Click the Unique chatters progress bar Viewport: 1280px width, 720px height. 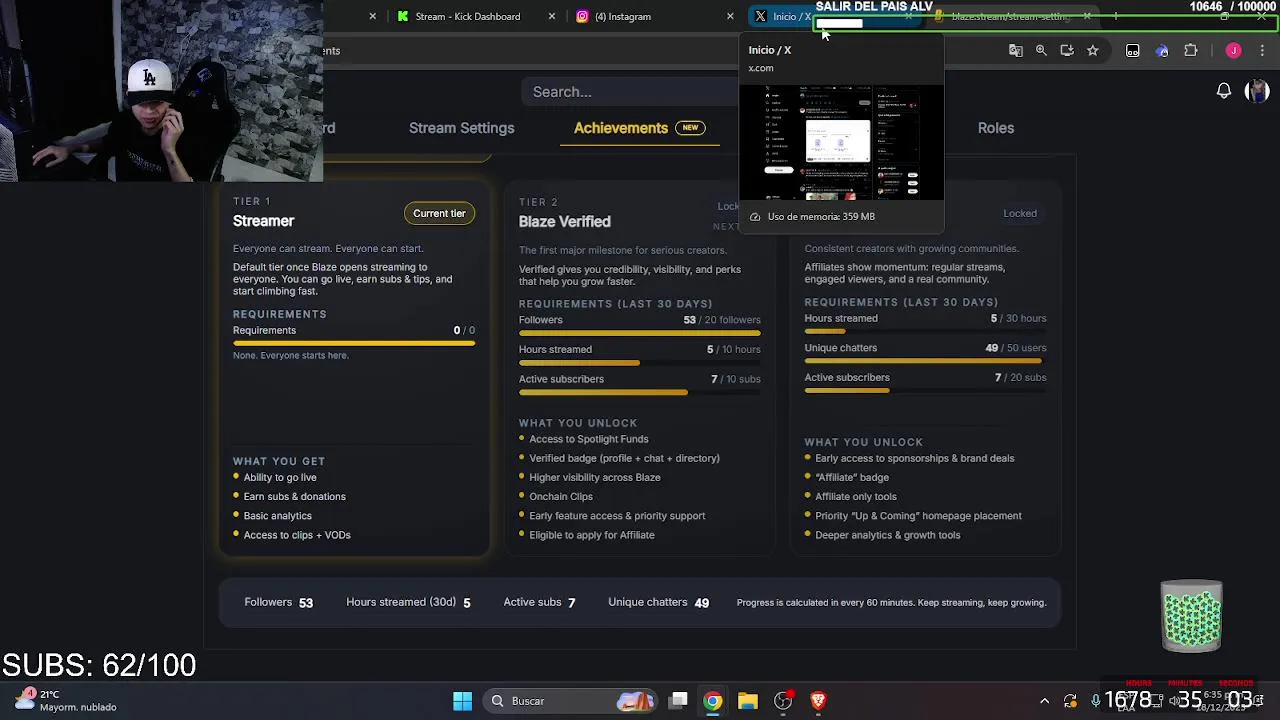[925, 361]
